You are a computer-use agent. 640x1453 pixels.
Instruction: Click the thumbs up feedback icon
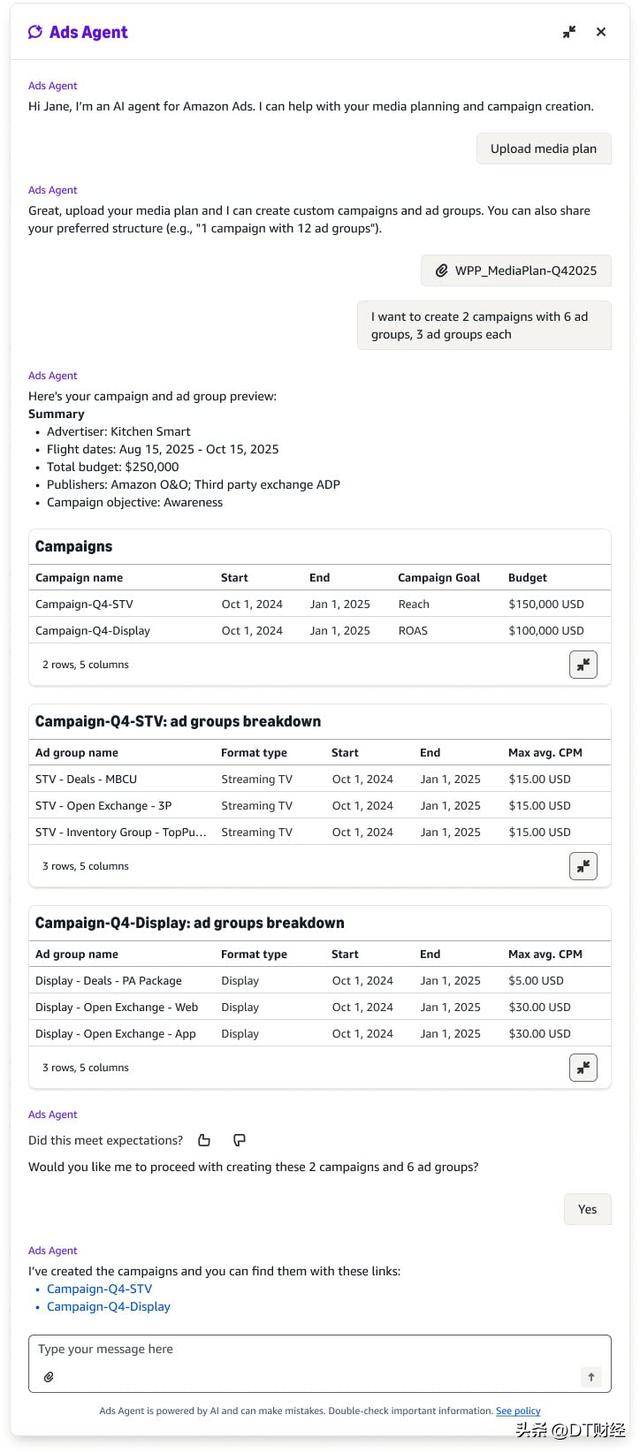pos(204,1140)
